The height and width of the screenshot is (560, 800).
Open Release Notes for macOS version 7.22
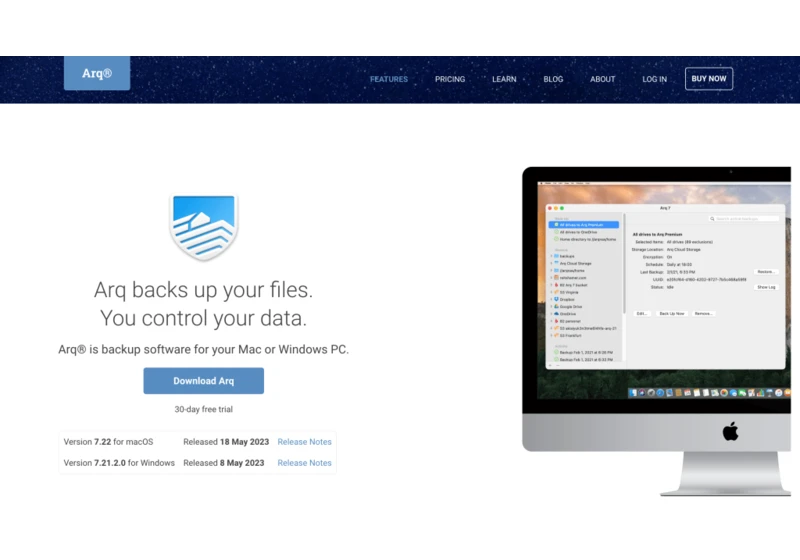(x=304, y=442)
